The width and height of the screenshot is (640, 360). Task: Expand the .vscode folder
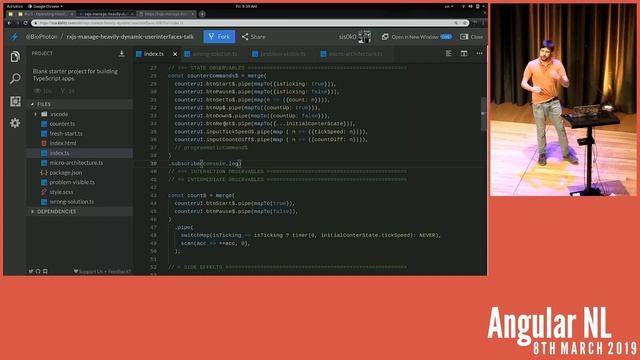59,114
